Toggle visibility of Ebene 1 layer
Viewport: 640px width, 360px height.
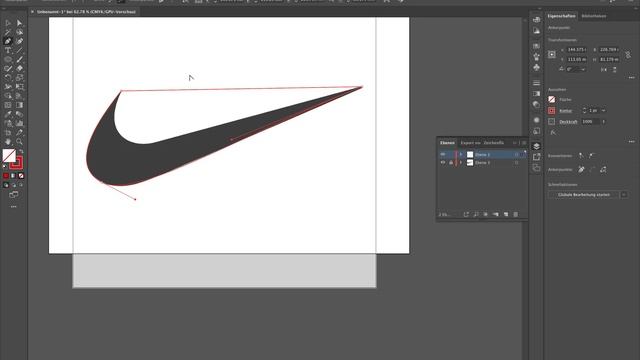443,162
